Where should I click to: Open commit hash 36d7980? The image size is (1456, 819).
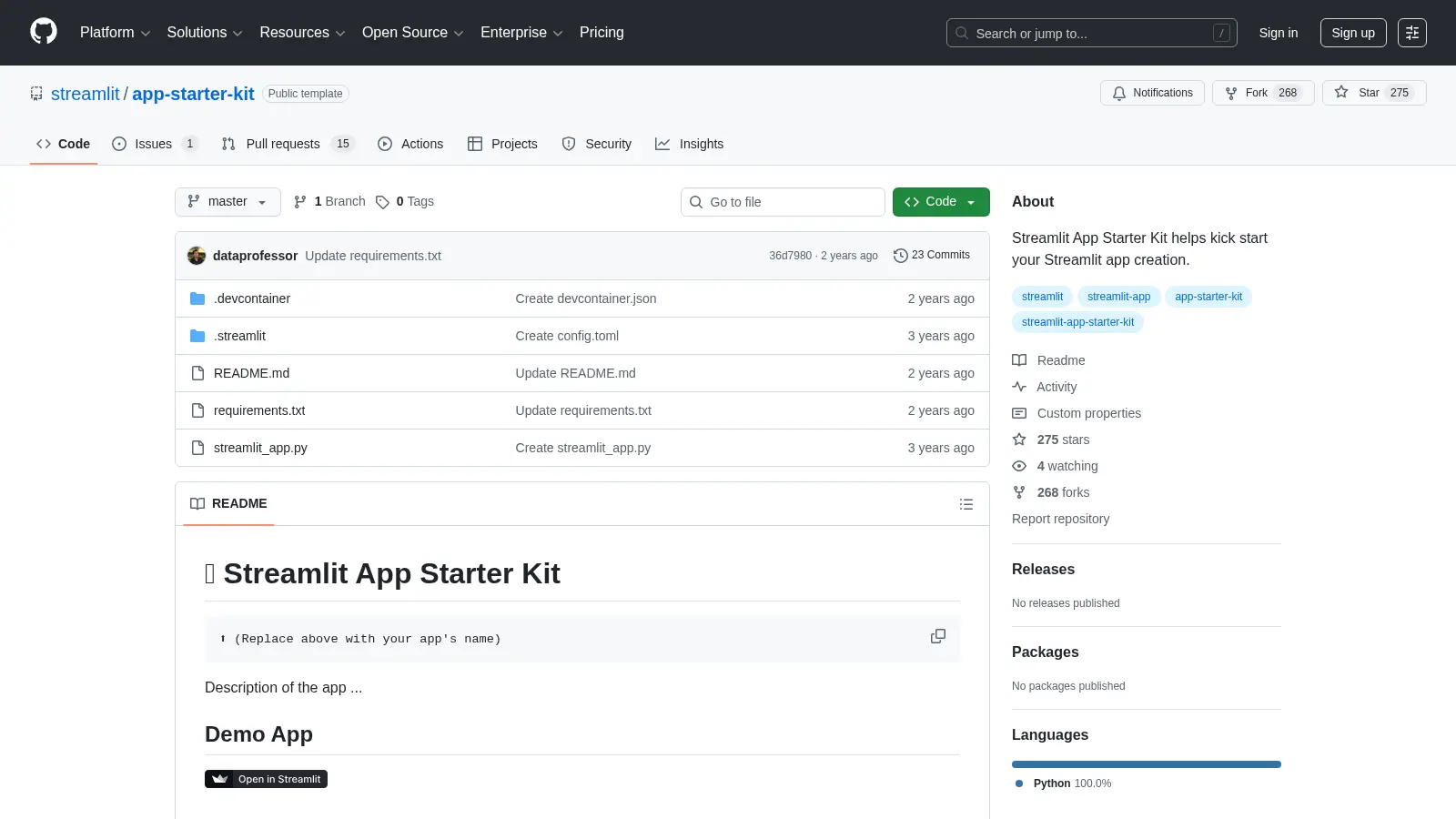pos(790,256)
